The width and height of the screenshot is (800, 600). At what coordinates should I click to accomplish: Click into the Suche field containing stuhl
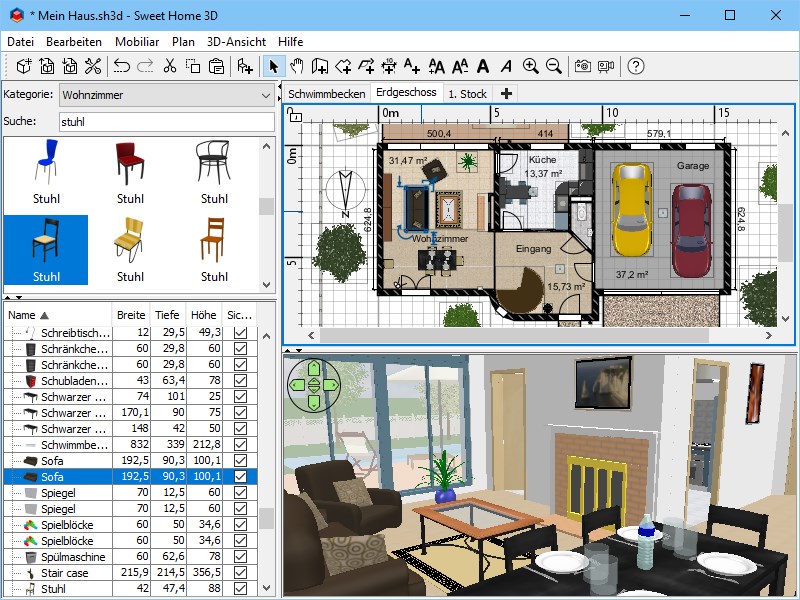pyautogui.click(x=167, y=122)
